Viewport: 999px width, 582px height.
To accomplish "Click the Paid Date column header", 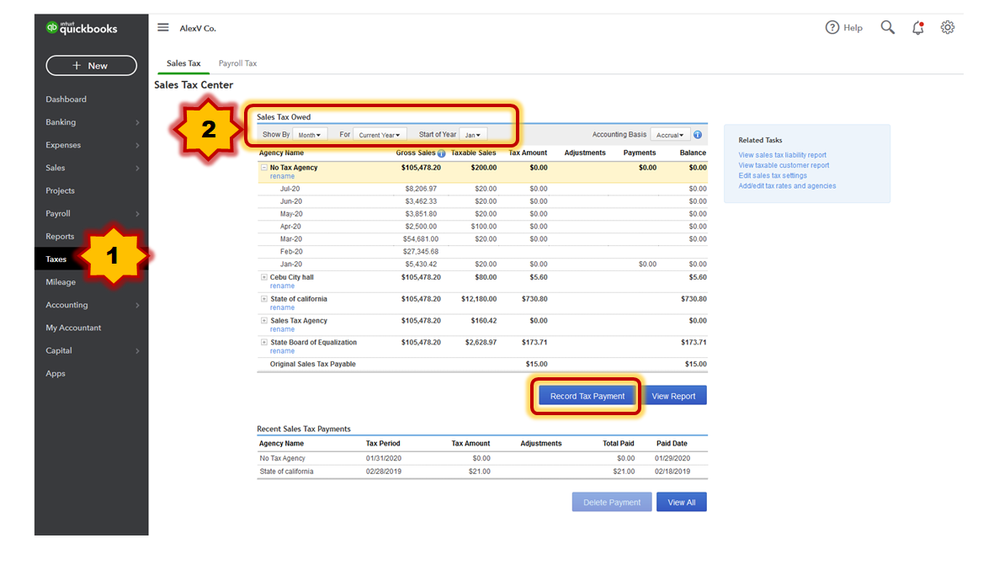I will 672,444.
